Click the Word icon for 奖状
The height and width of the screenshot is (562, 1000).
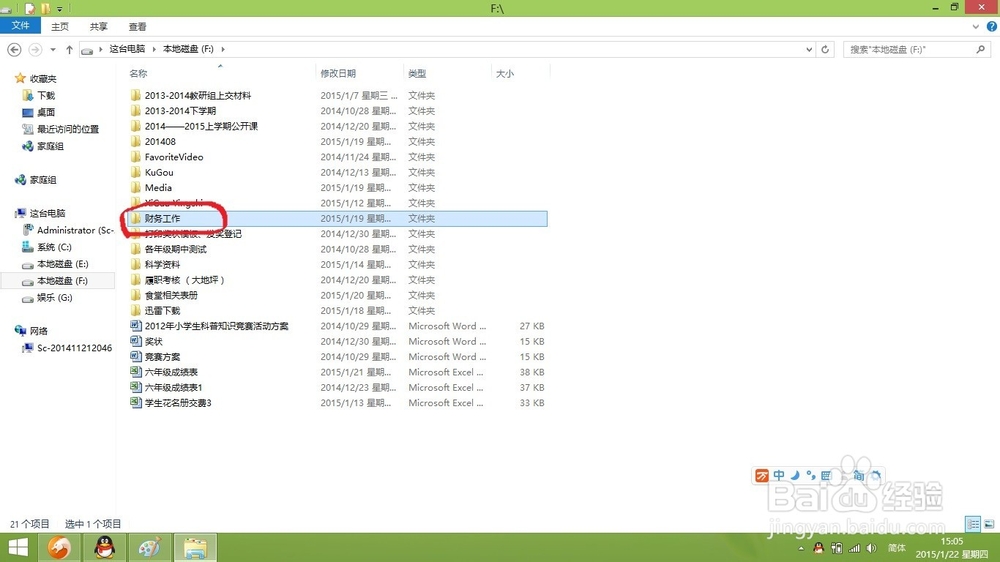pyautogui.click(x=135, y=341)
